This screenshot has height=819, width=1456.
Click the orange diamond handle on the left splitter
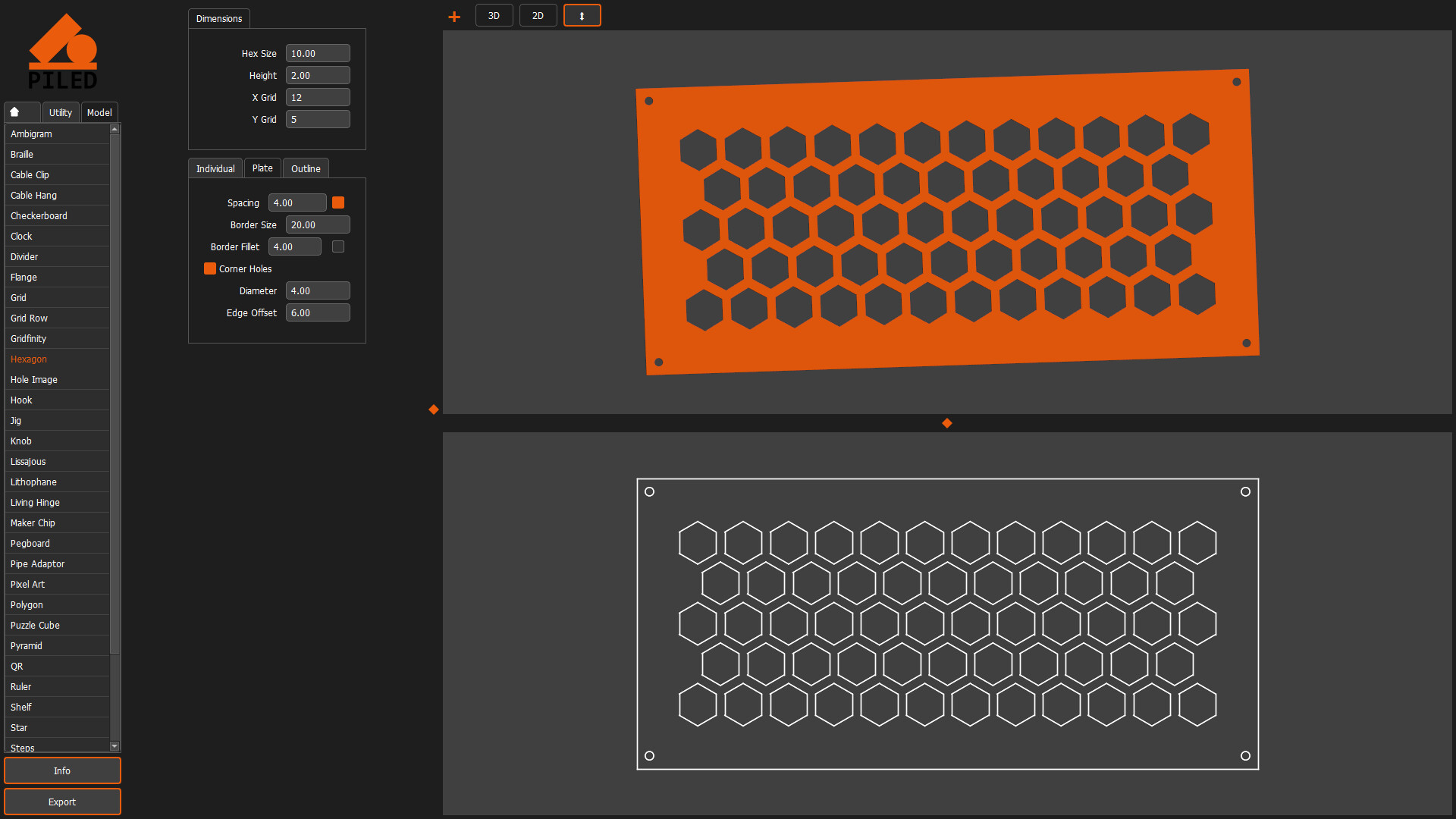[x=433, y=409]
